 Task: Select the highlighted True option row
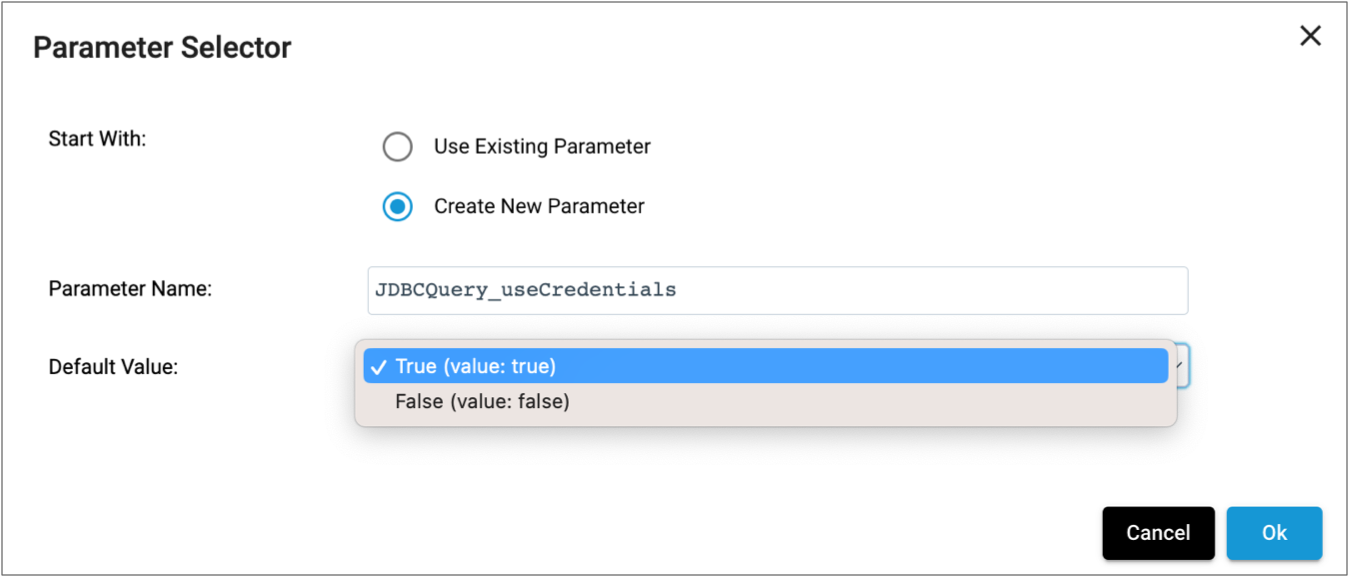coord(700,366)
